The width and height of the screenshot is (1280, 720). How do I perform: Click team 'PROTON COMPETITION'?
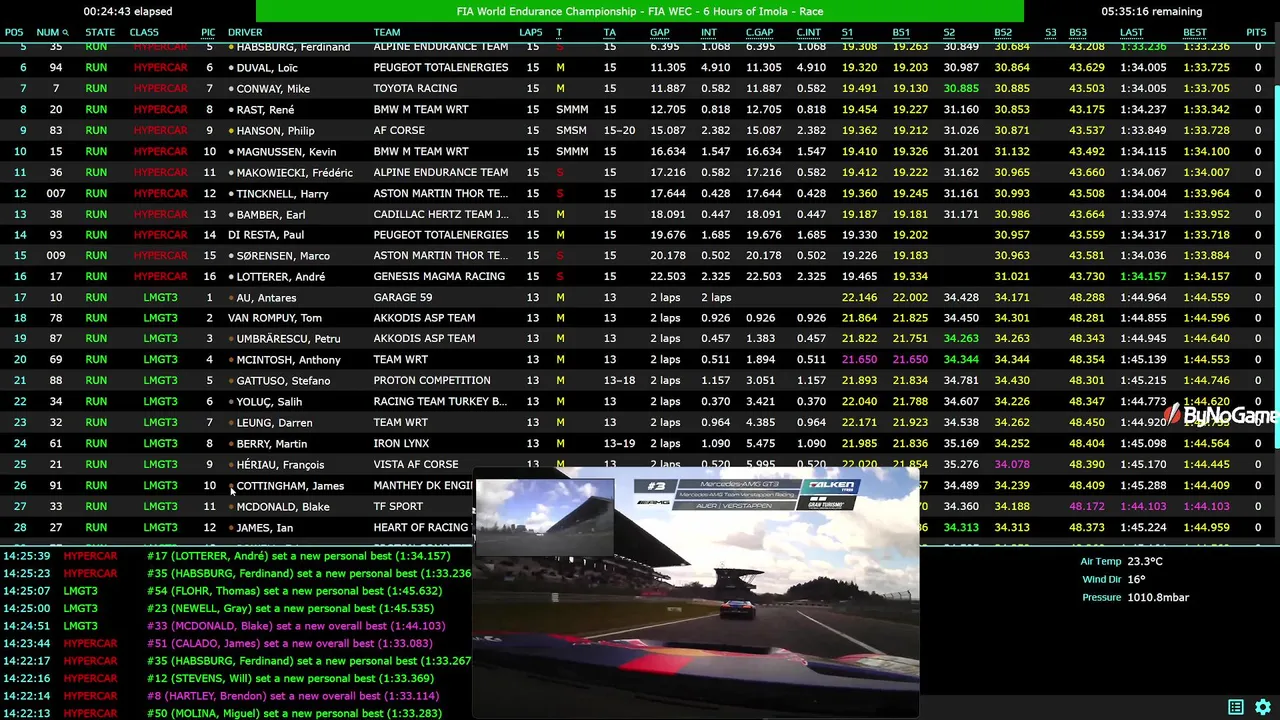[x=432, y=380]
